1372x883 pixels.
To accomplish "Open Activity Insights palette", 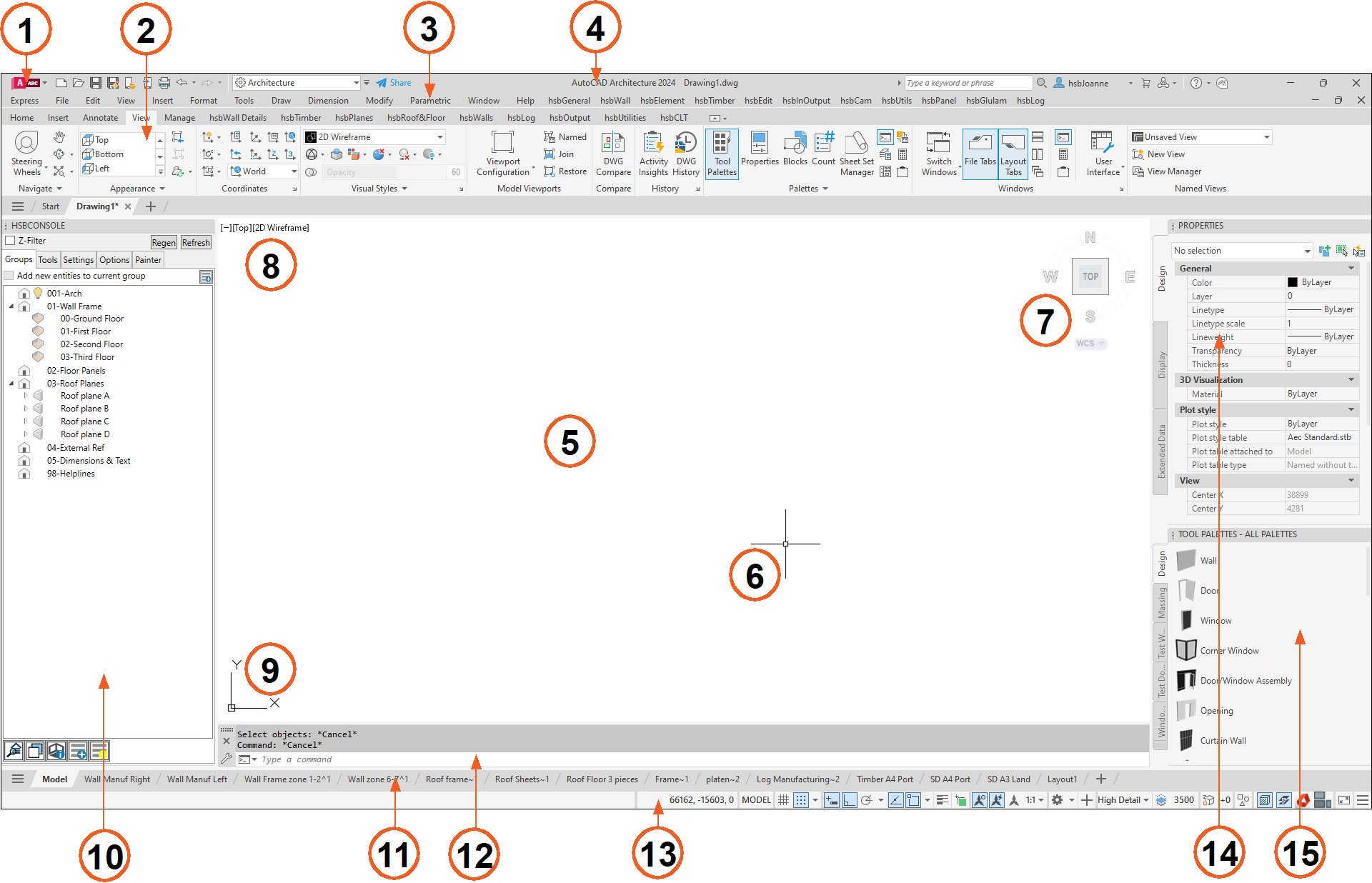I will coord(653,154).
